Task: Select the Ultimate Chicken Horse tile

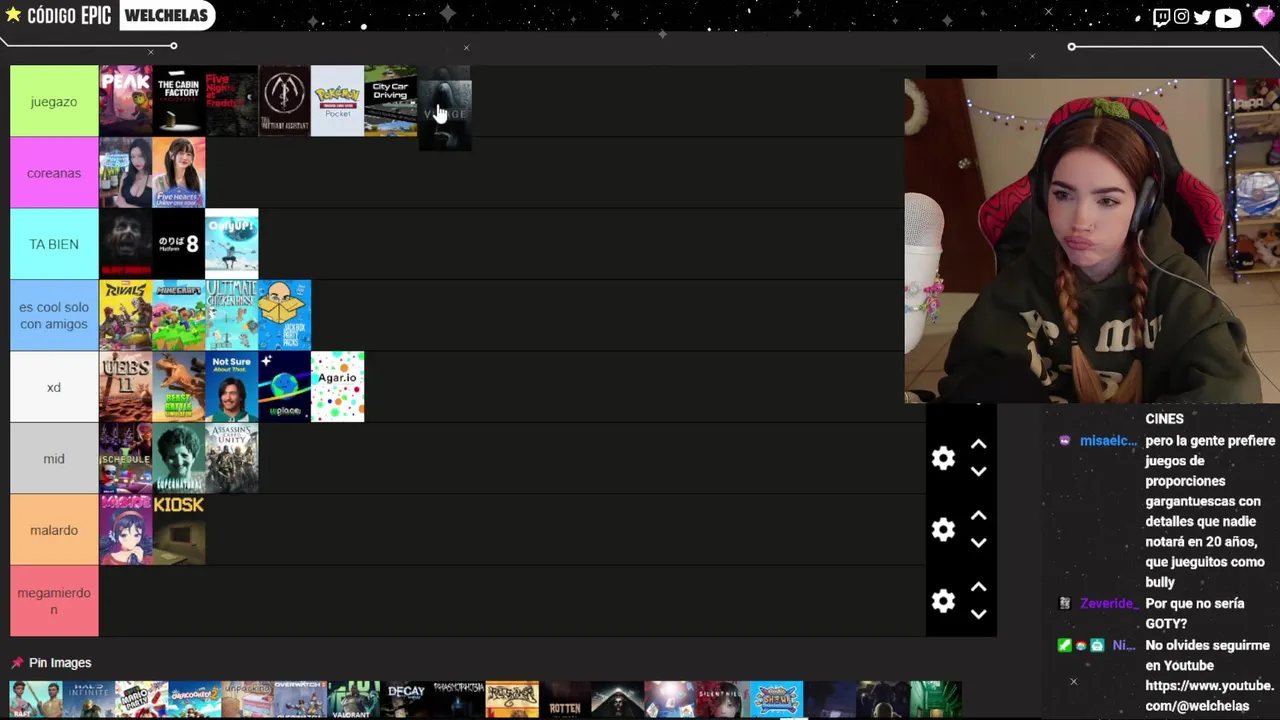Action: [x=231, y=315]
